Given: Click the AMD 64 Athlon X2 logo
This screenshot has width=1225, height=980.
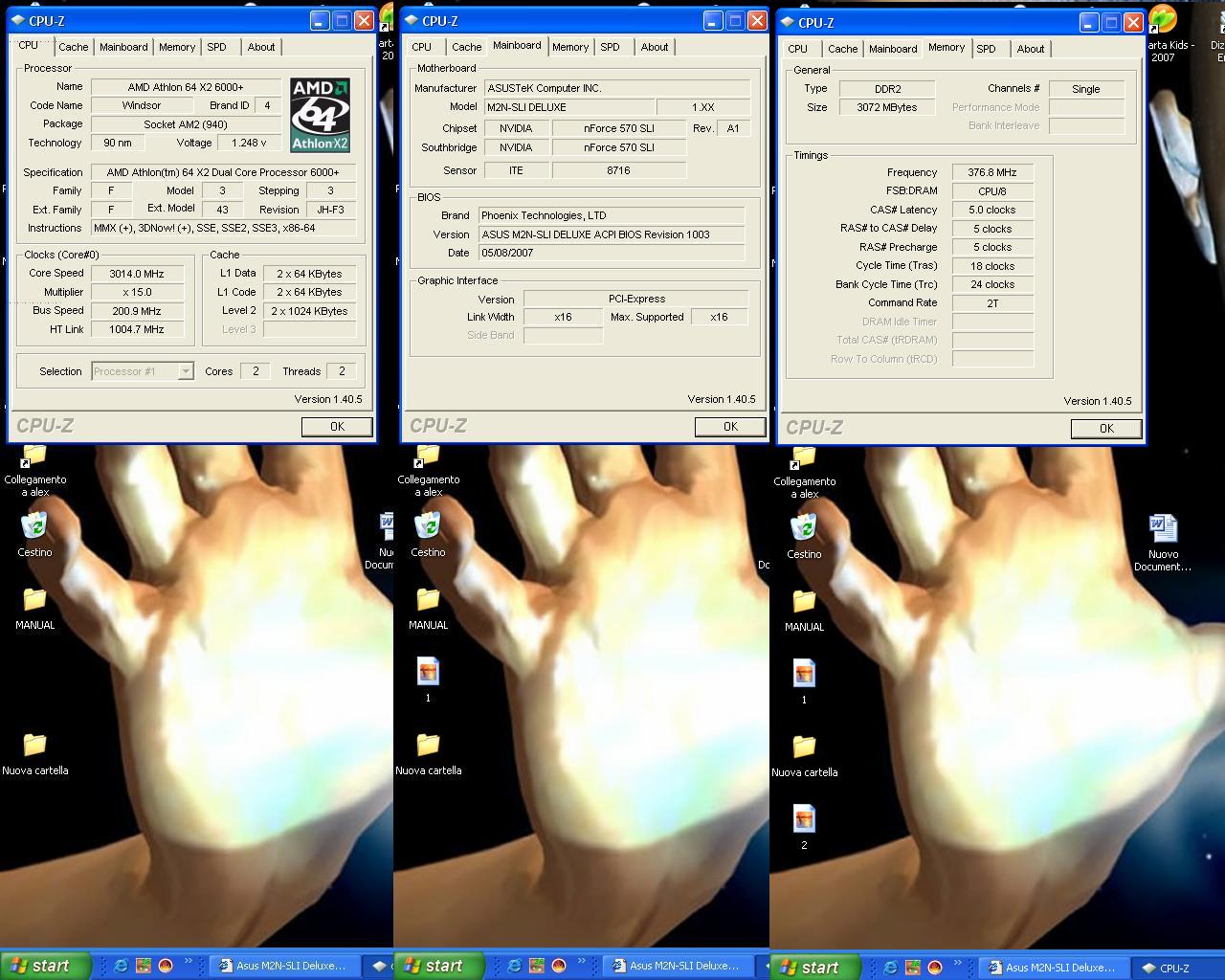Looking at the screenshot, I should 320,115.
